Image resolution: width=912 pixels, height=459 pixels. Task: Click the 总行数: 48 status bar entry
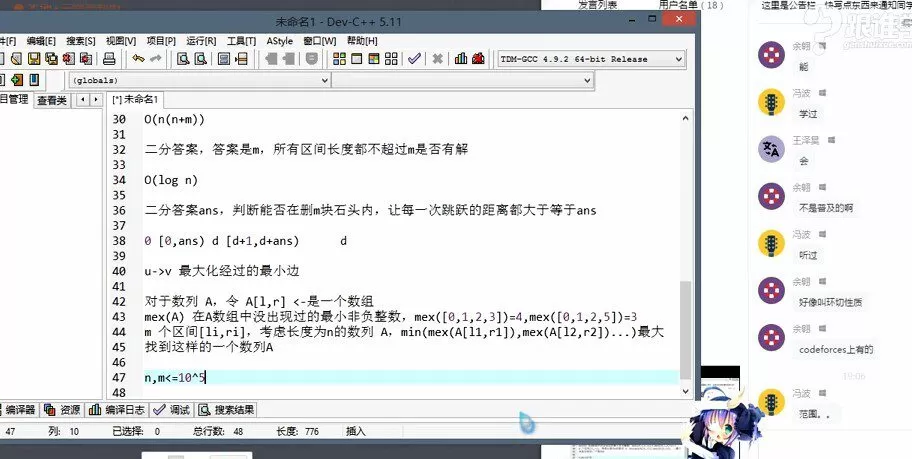pyautogui.click(x=218, y=431)
